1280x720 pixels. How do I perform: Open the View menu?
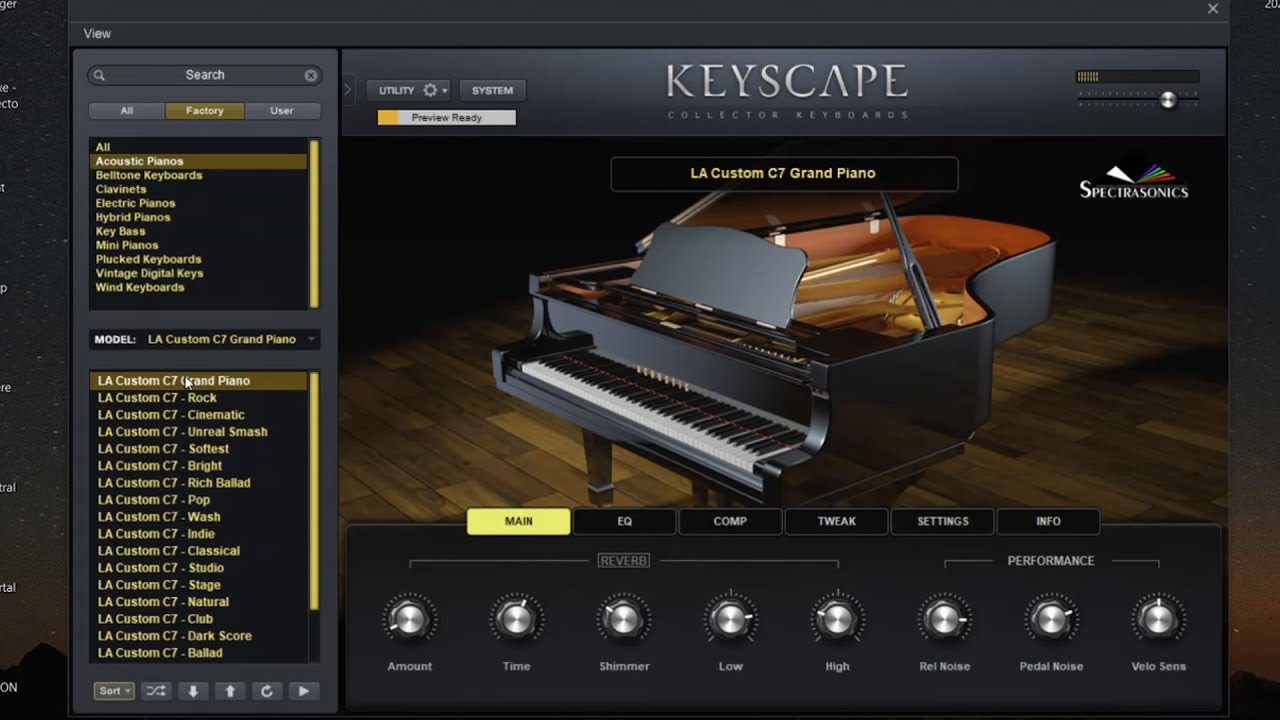(97, 33)
